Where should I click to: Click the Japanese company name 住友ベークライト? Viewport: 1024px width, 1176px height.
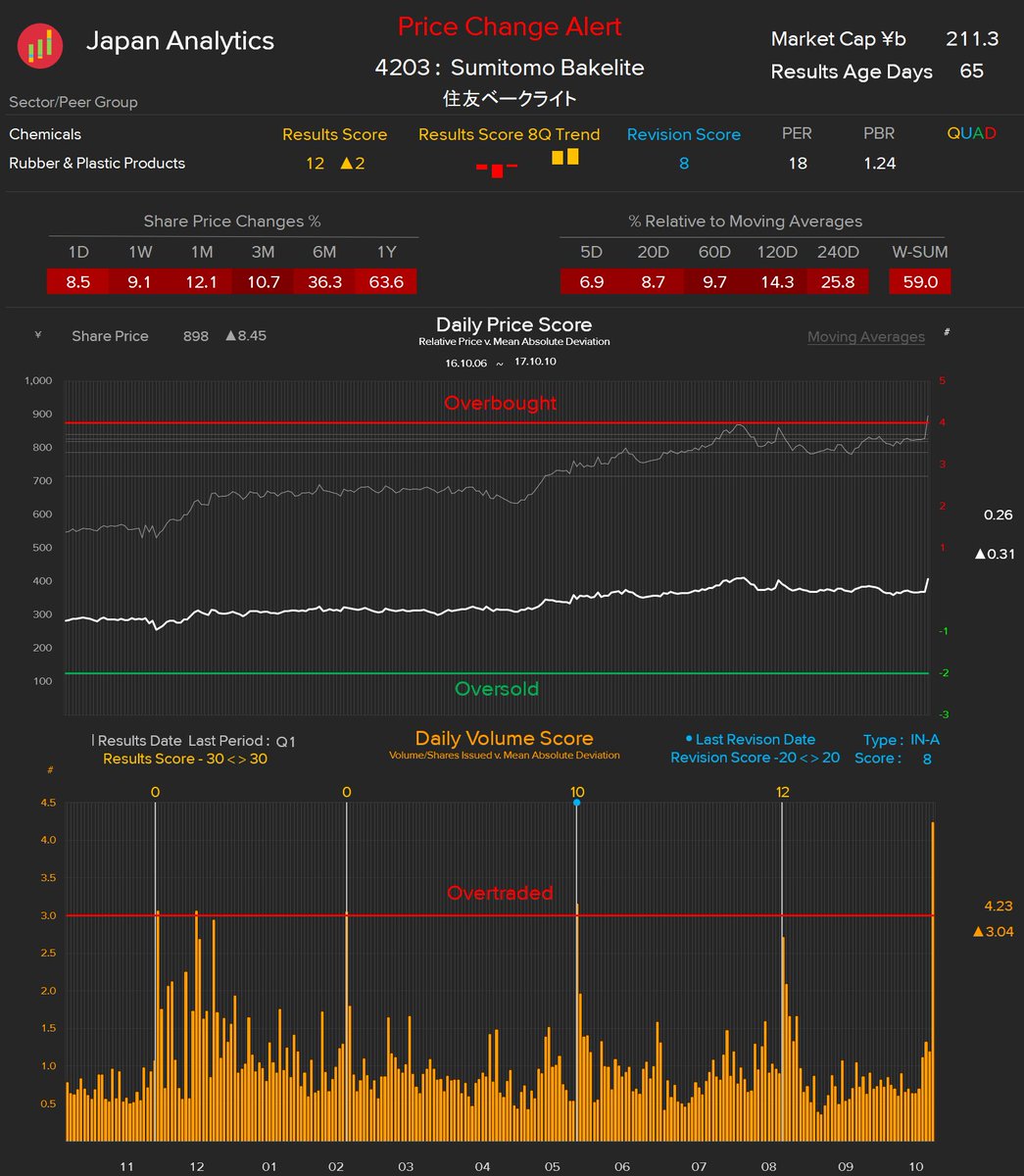pyautogui.click(x=510, y=99)
